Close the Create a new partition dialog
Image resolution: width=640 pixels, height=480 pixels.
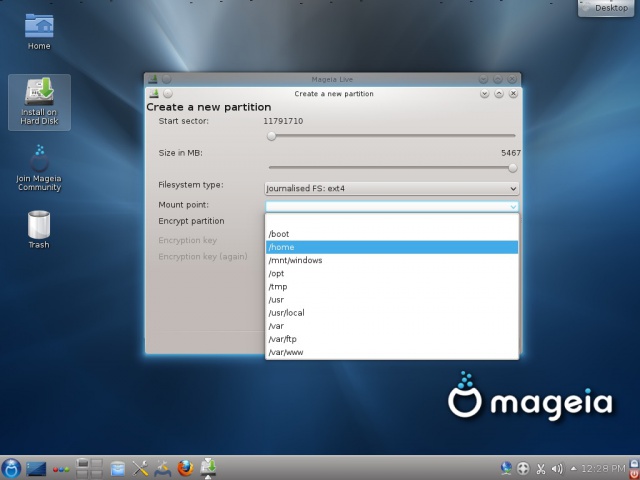pyautogui.click(x=513, y=93)
